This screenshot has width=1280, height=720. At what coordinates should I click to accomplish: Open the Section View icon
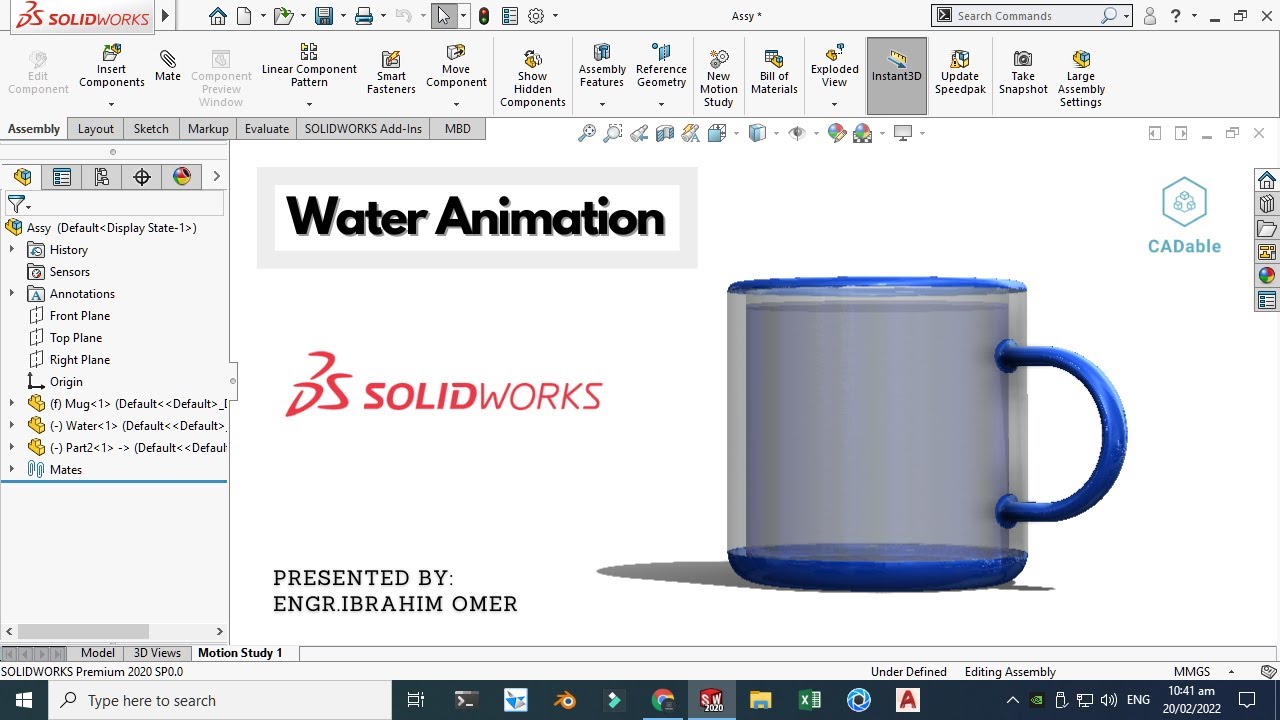pyautogui.click(x=665, y=133)
